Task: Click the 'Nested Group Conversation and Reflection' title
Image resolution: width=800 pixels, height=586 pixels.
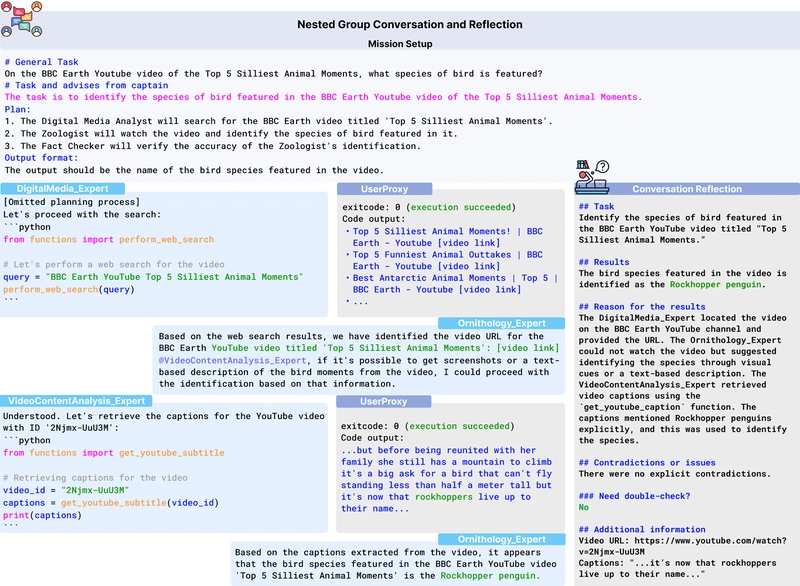Action: click(x=410, y=24)
